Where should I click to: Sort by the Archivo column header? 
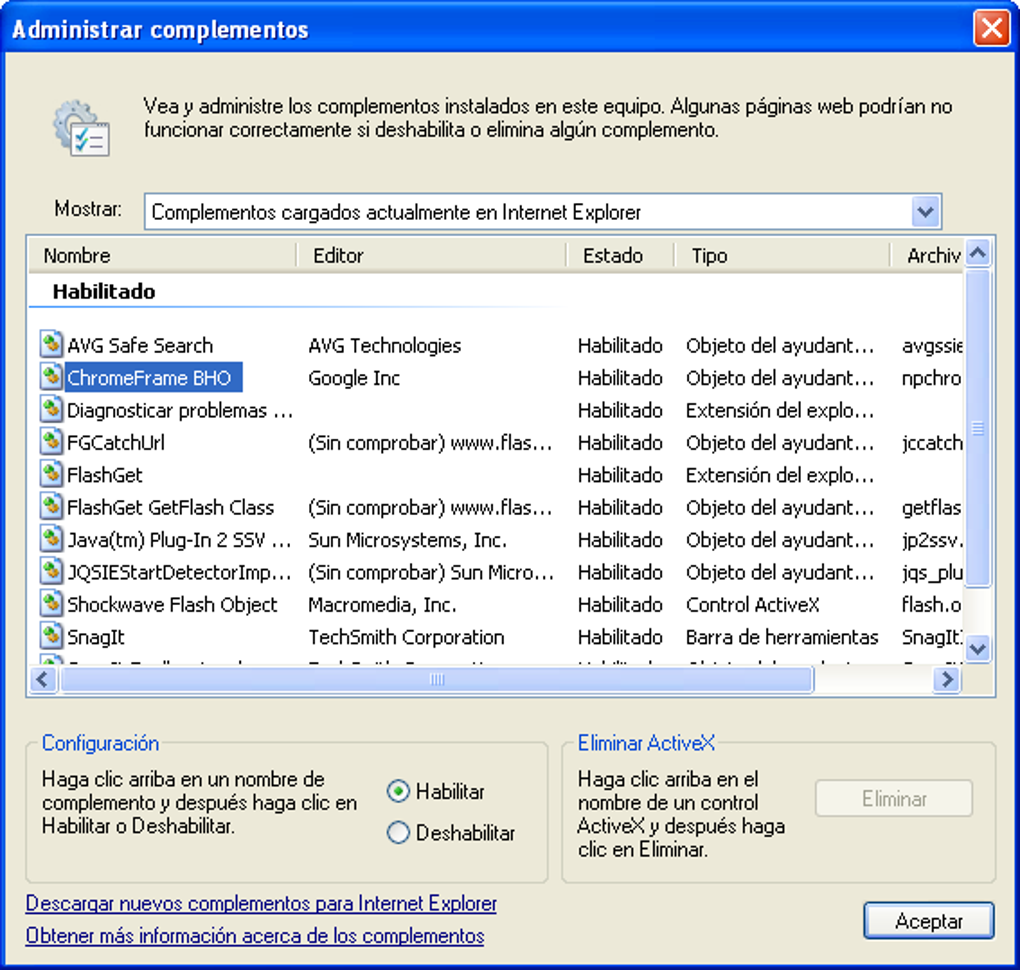(926, 256)
